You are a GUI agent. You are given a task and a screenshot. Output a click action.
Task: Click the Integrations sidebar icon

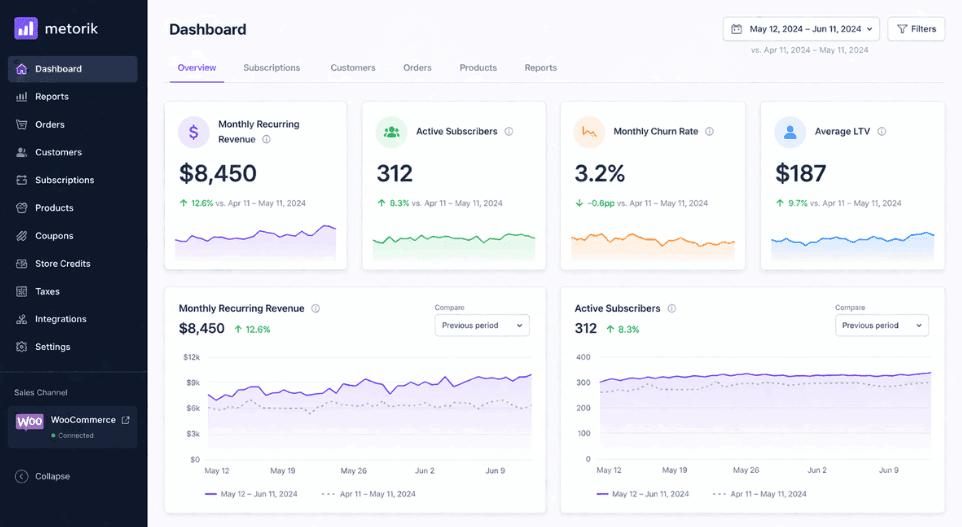(x=21, y=319)
